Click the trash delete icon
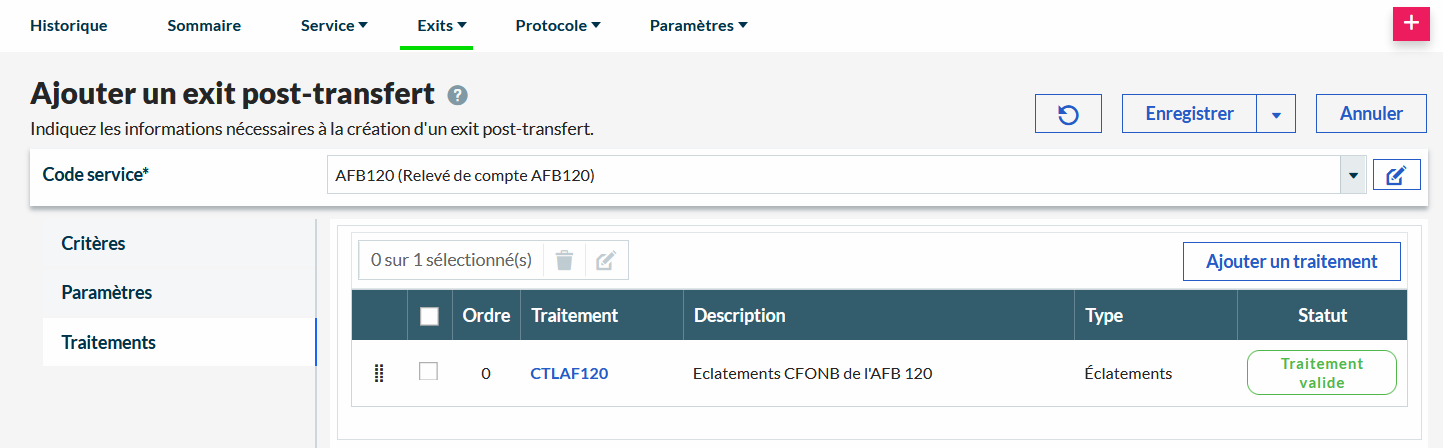The height and width of the screenshot is (448, 1443). tap(564, 261)
